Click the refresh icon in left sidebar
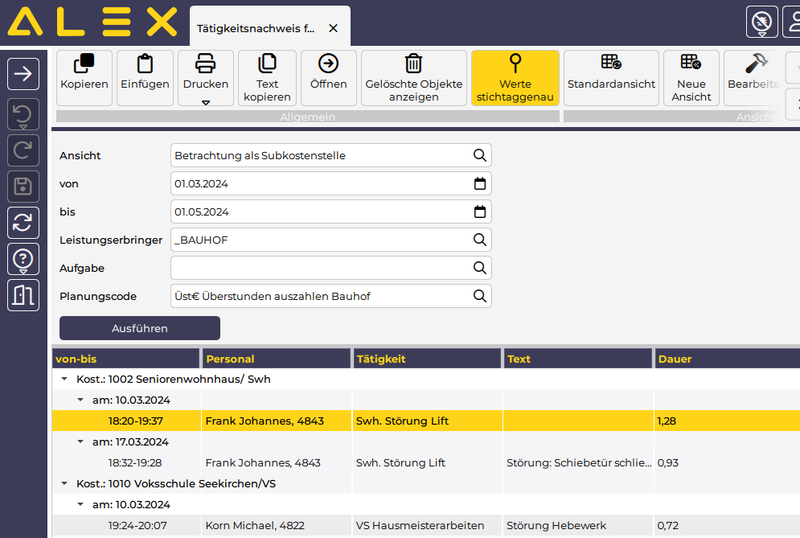The height and width of the screenshot is (538, 800). point(24,221)
